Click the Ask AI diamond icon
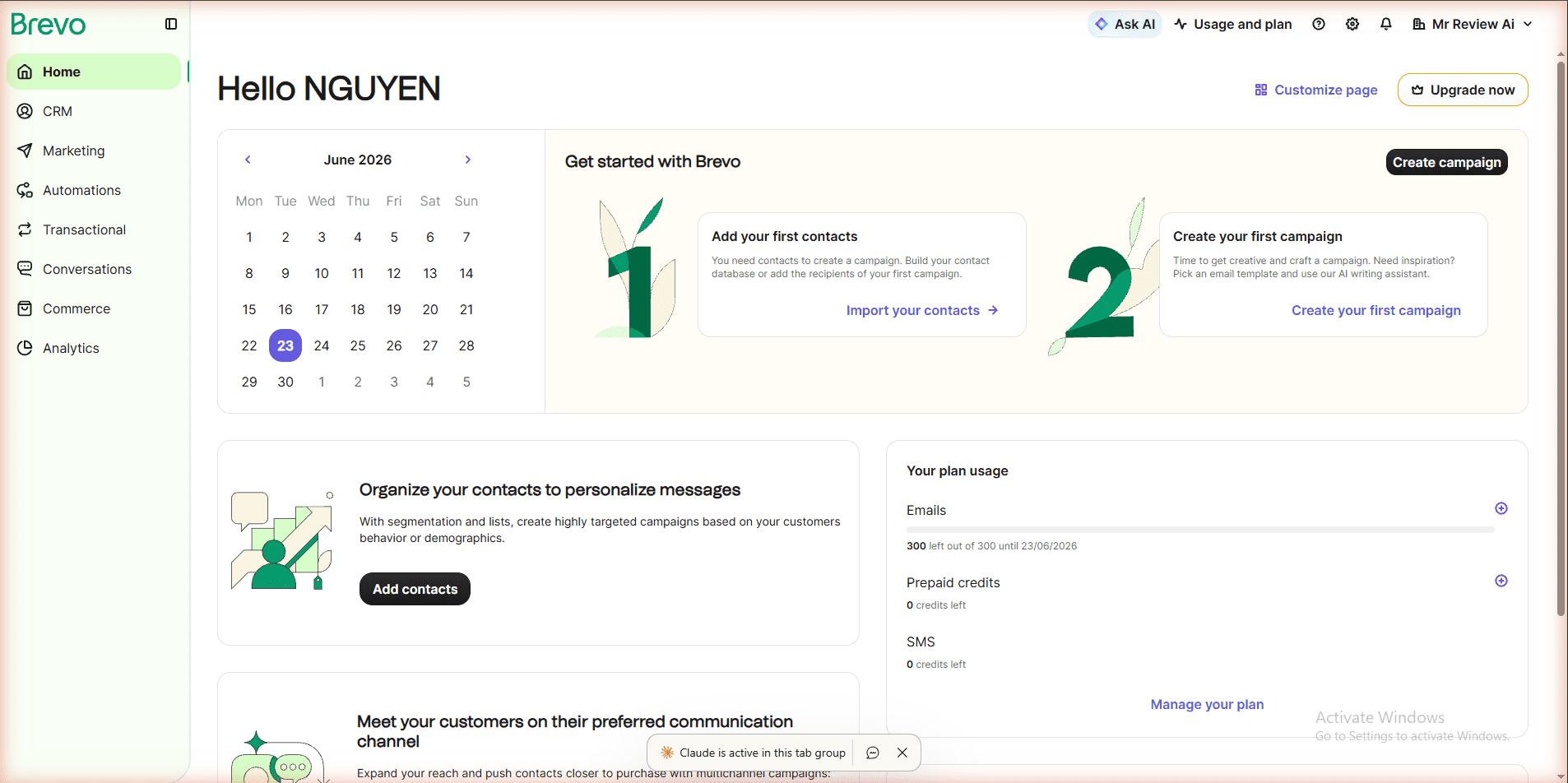The image size is (1568, 783). (x=1102, y=24)
